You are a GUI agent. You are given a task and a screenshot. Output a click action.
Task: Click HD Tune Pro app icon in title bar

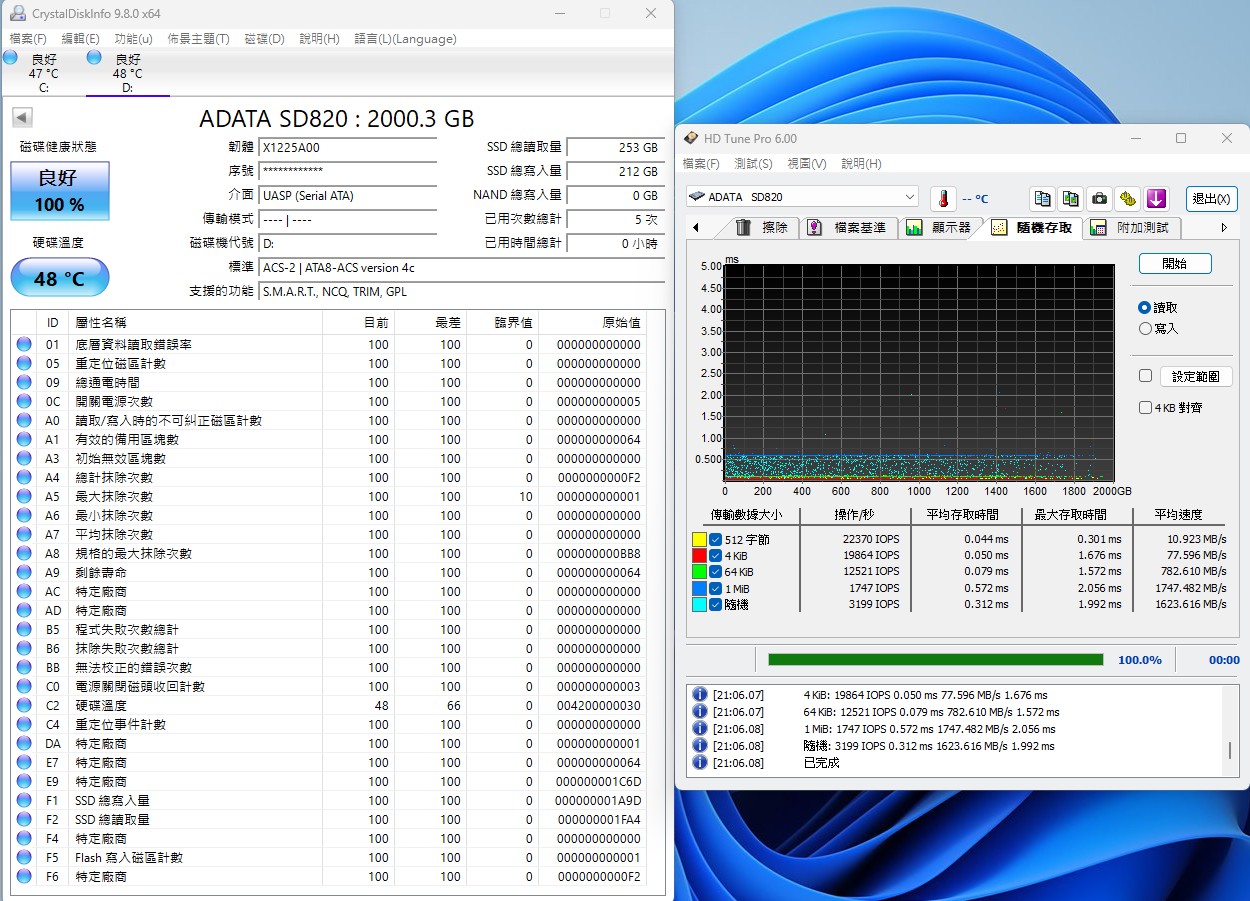(691, 138)
